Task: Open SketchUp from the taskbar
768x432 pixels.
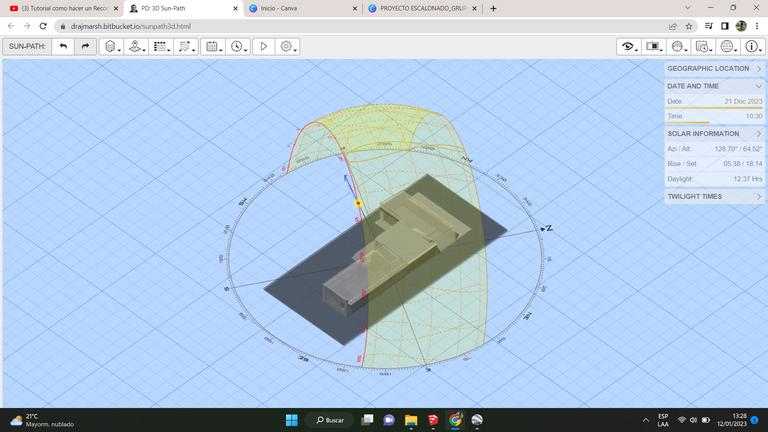Action: (x=433, y=420)
